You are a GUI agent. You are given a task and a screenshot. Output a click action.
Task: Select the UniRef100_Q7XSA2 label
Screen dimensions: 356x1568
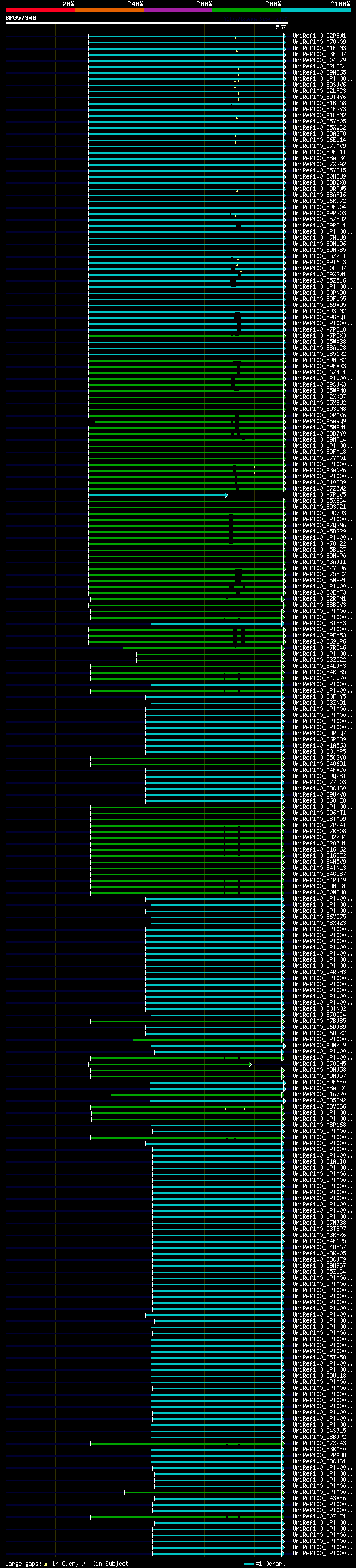point(319,164)
